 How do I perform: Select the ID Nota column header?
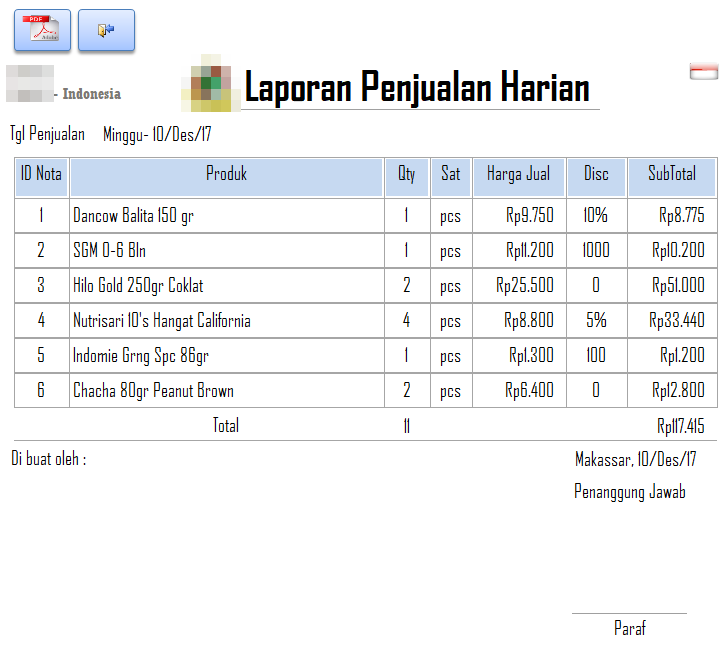[41, 174]
